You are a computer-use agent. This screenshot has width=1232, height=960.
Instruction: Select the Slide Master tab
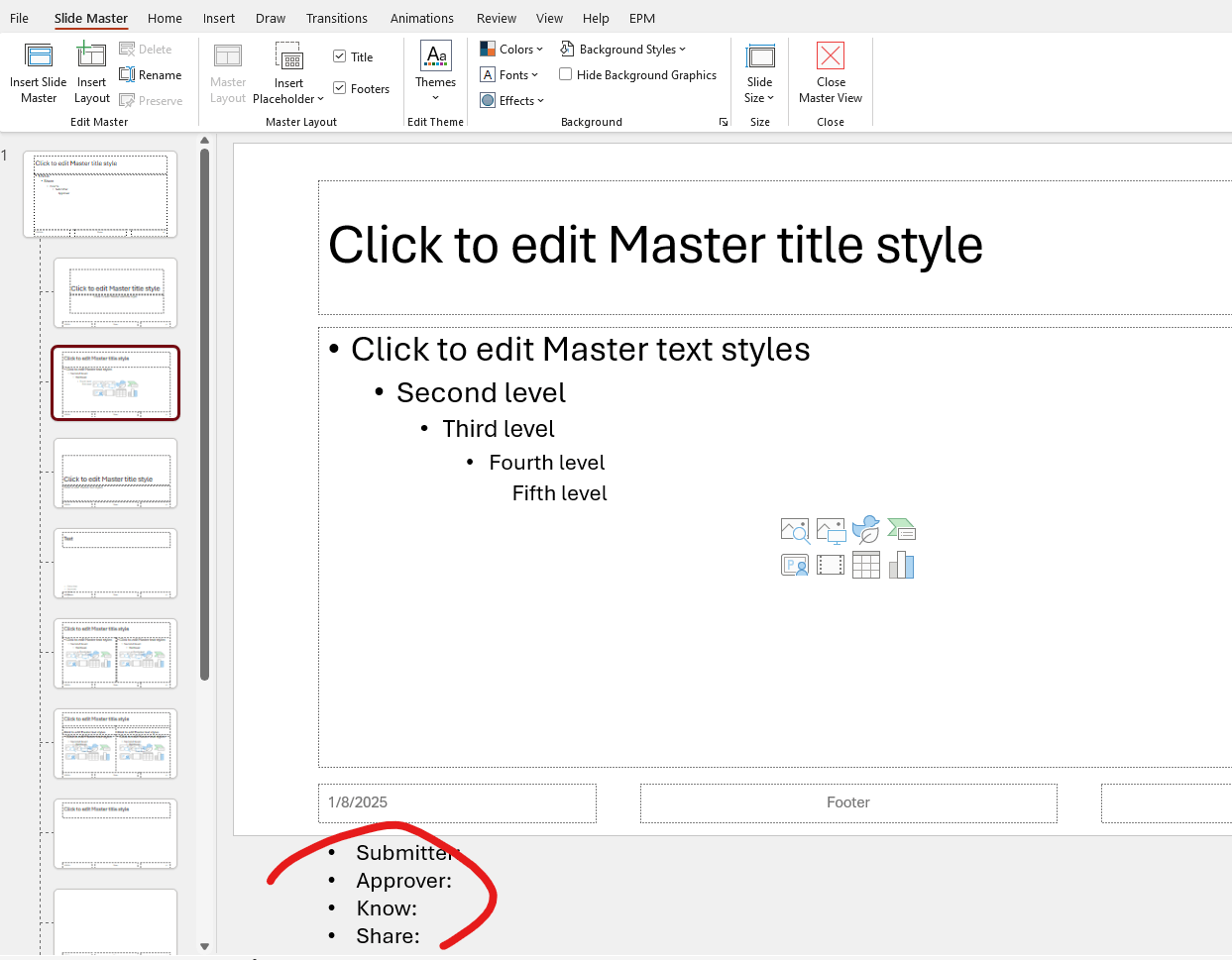(91, 18)
